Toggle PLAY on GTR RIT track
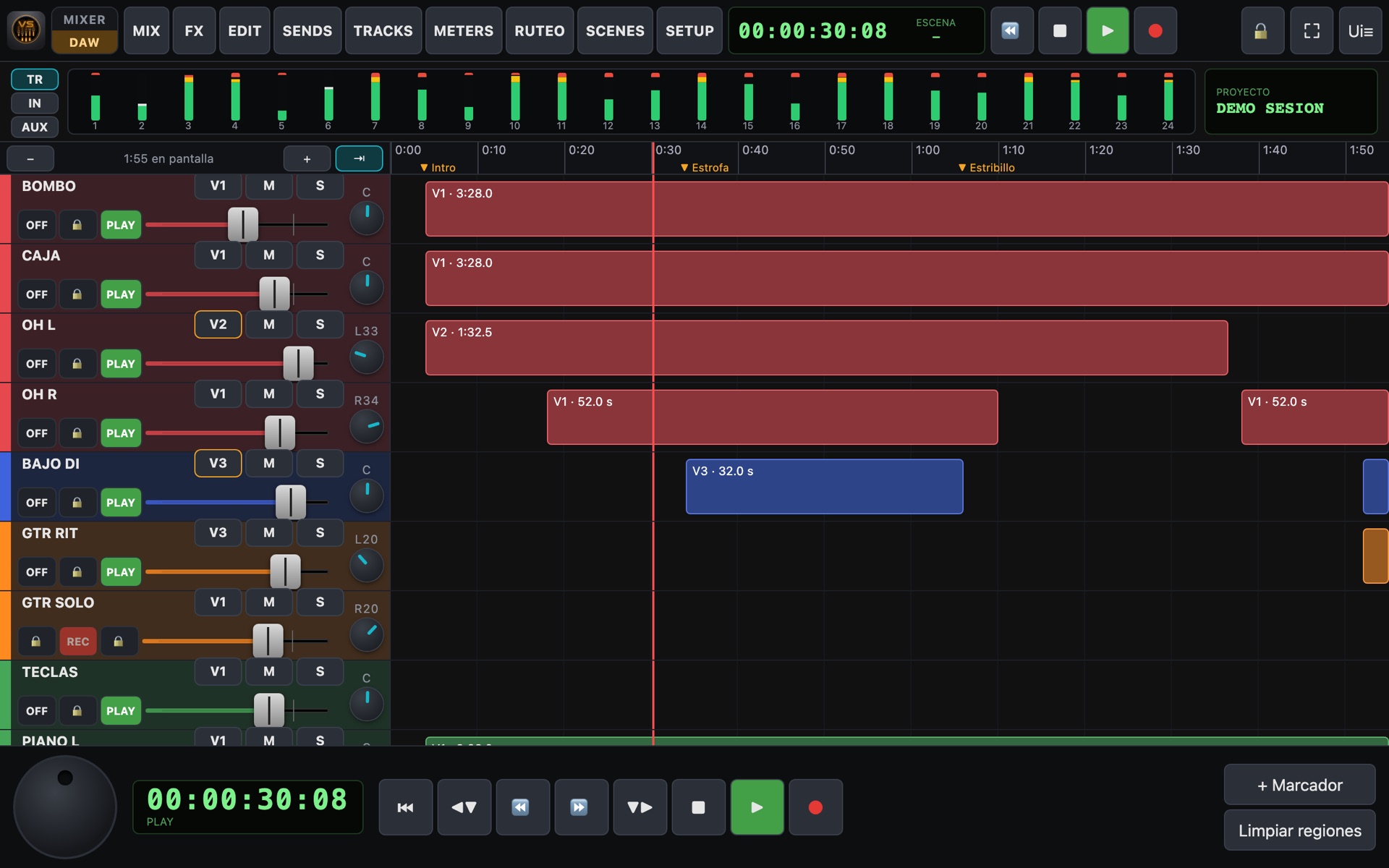Viewport: 1389px width, 868px height. [121, 572]
